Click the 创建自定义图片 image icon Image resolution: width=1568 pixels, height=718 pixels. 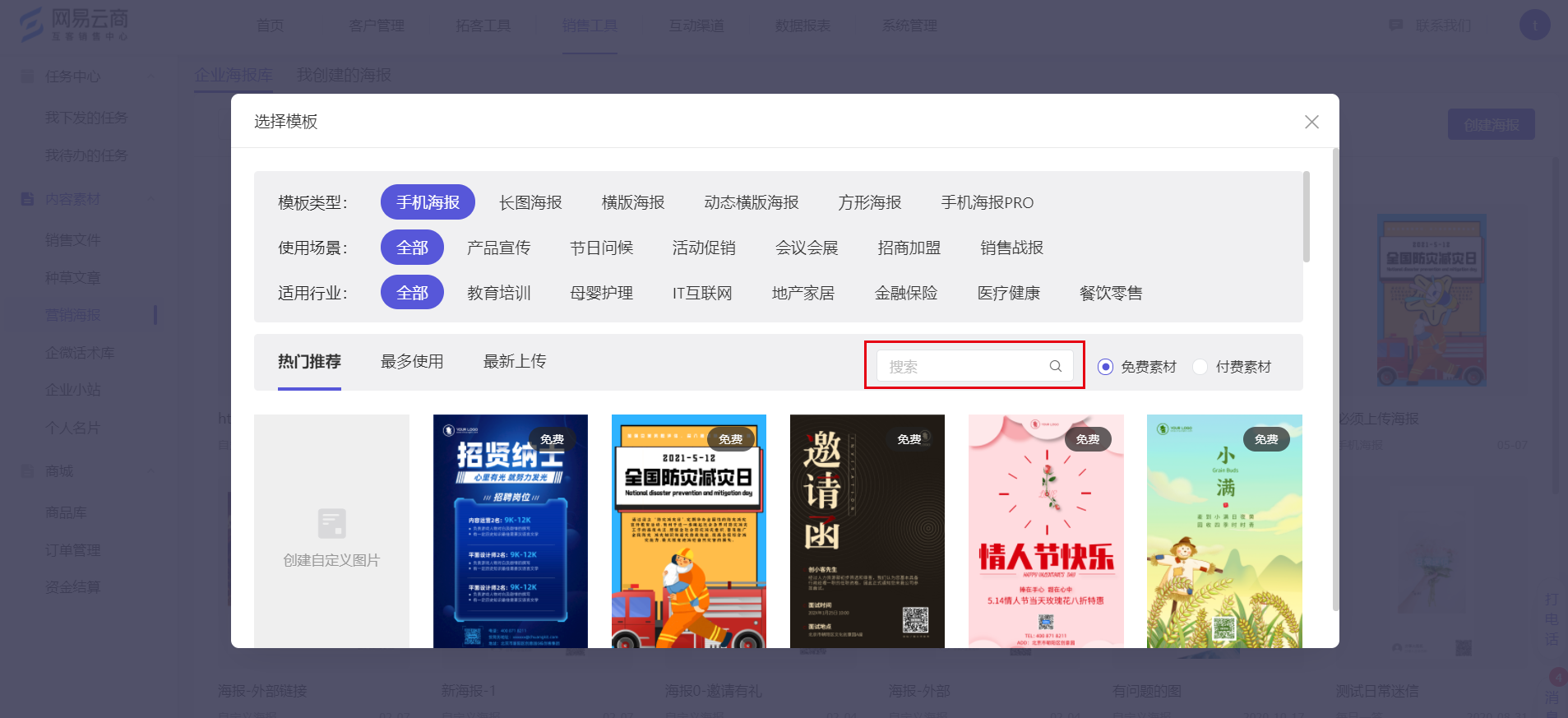pyautogui.click(x=331, y=523)
